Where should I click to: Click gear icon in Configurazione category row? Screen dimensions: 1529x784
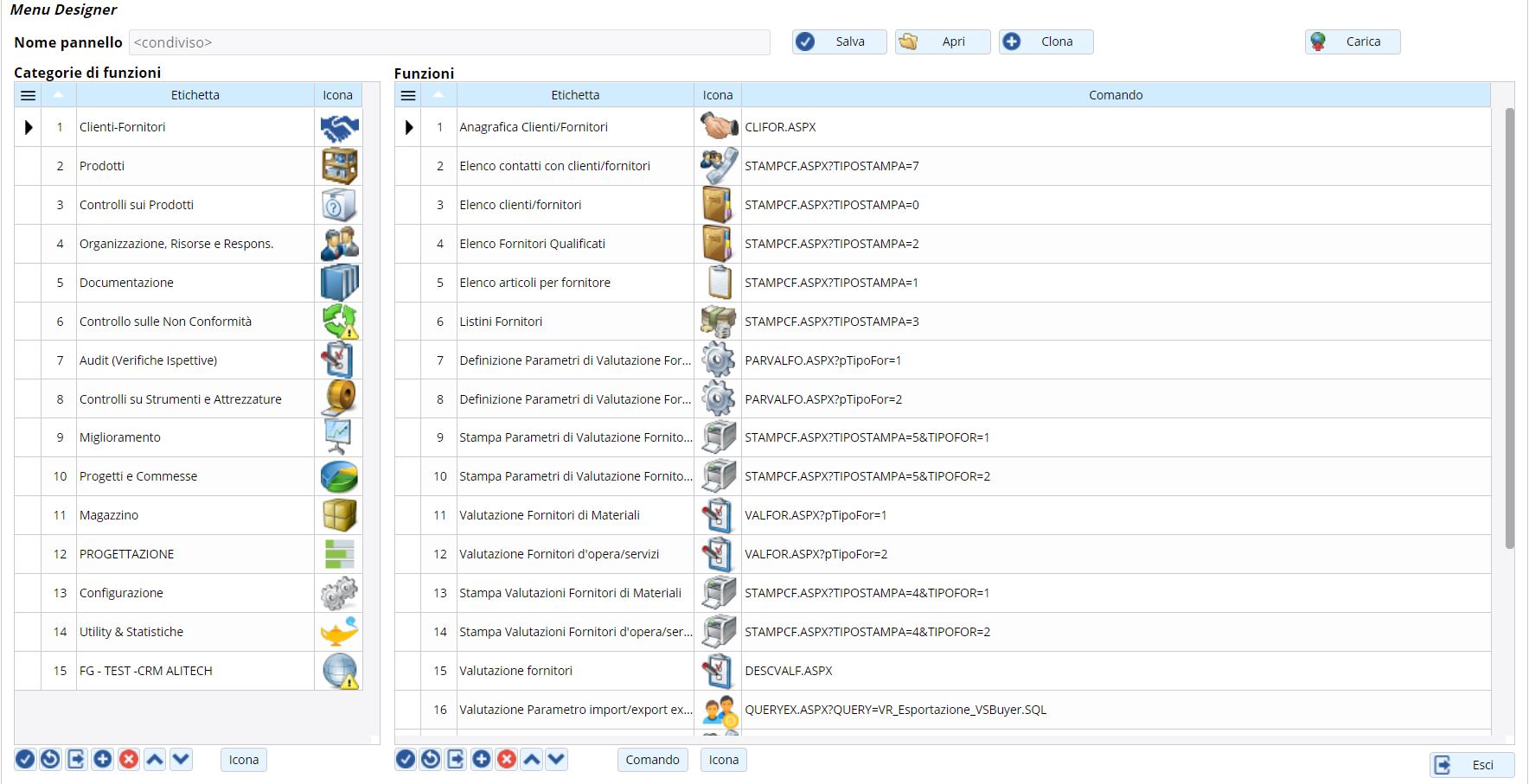[x=339, y=593]
